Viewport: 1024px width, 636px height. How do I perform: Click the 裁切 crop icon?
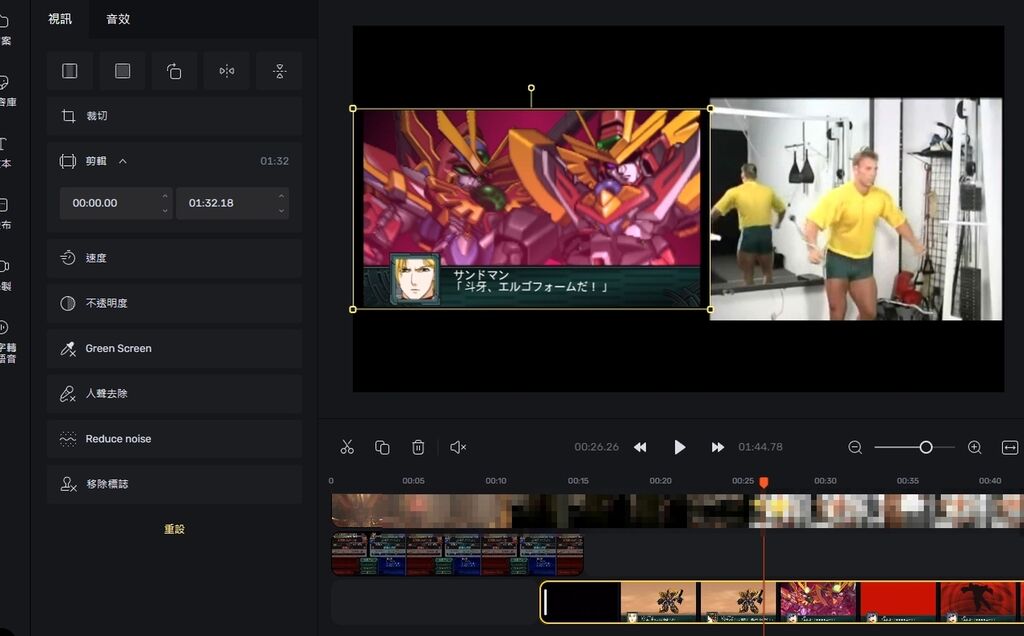click(x=68, y=116)
